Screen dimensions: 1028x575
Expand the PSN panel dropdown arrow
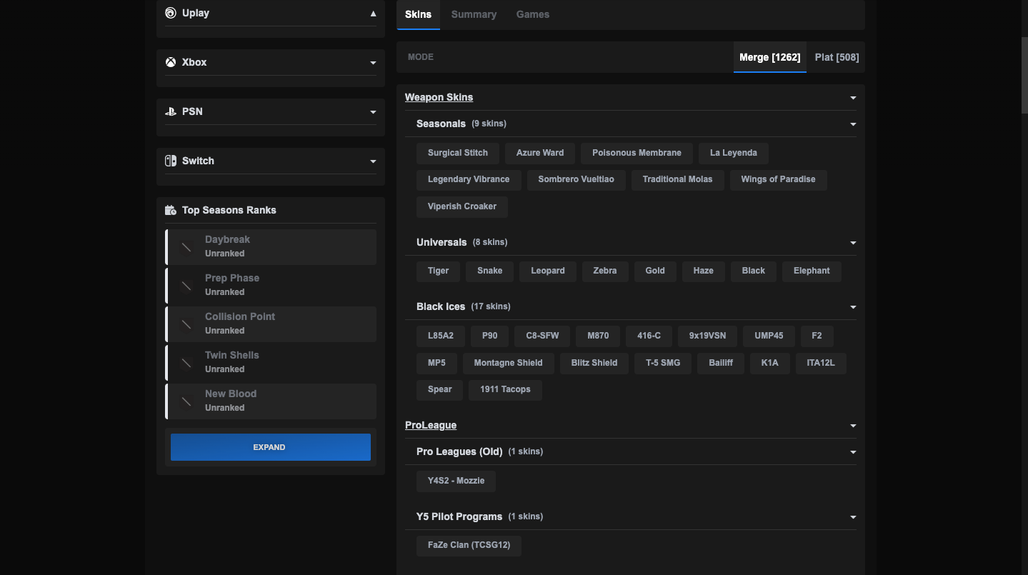pyautogui.click(x=373, y=112)
